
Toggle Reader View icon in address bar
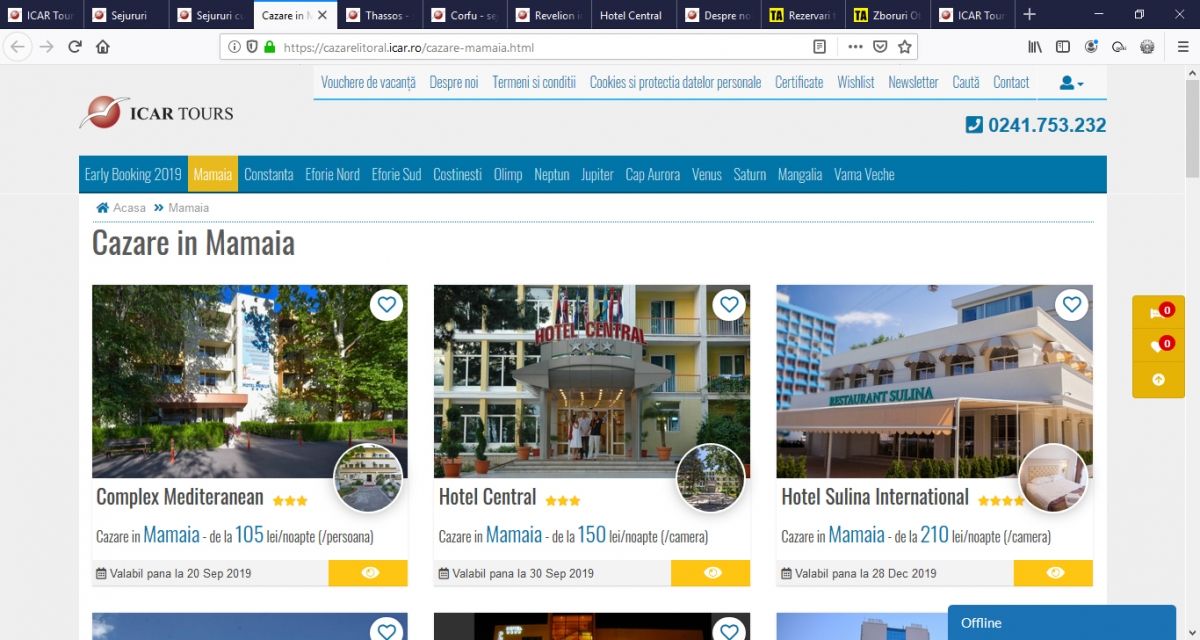(820, 47)
